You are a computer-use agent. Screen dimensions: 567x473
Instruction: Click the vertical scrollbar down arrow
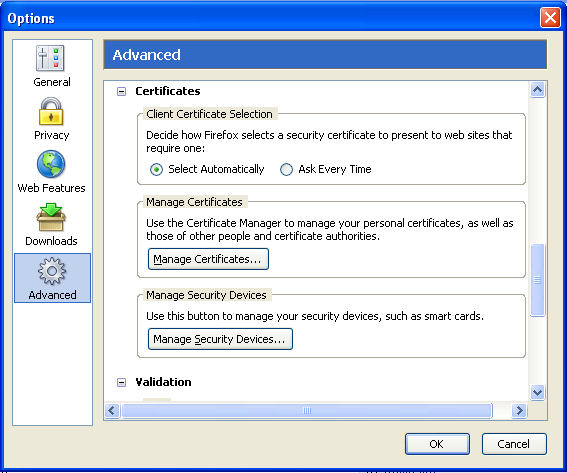[537, 392]
